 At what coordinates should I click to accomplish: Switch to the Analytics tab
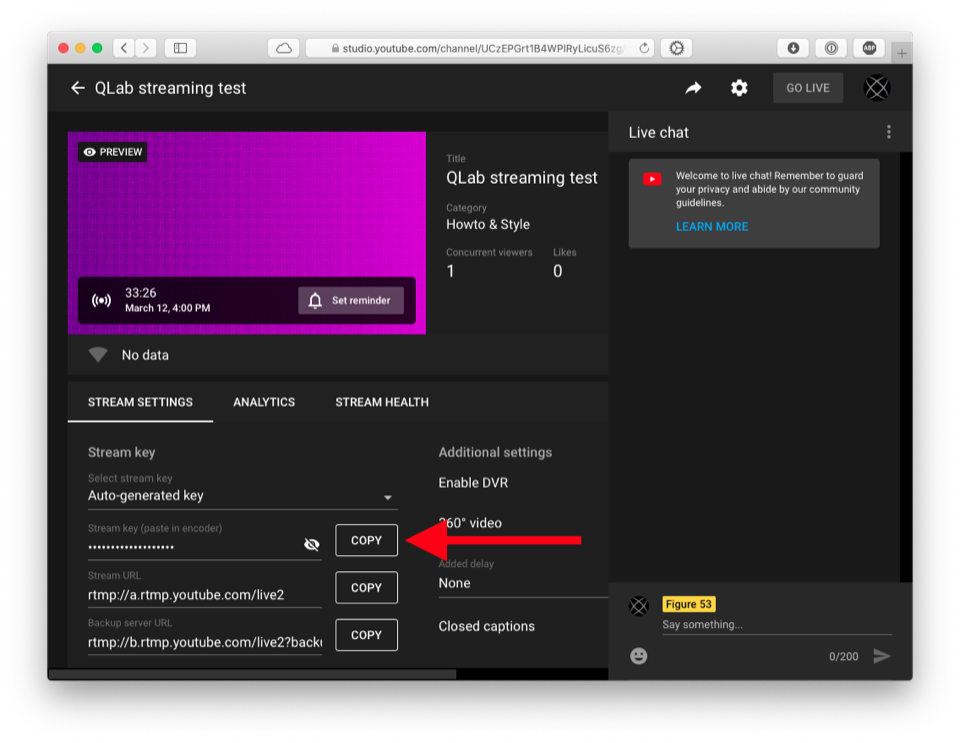[264, 402]
